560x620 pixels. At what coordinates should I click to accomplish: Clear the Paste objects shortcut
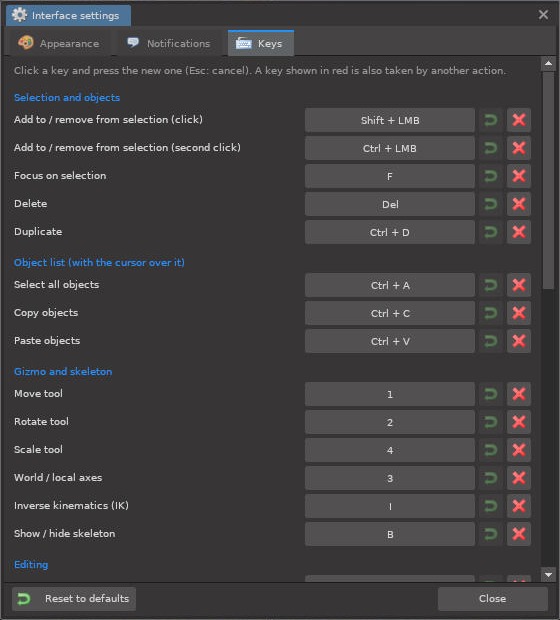point(519,341)
